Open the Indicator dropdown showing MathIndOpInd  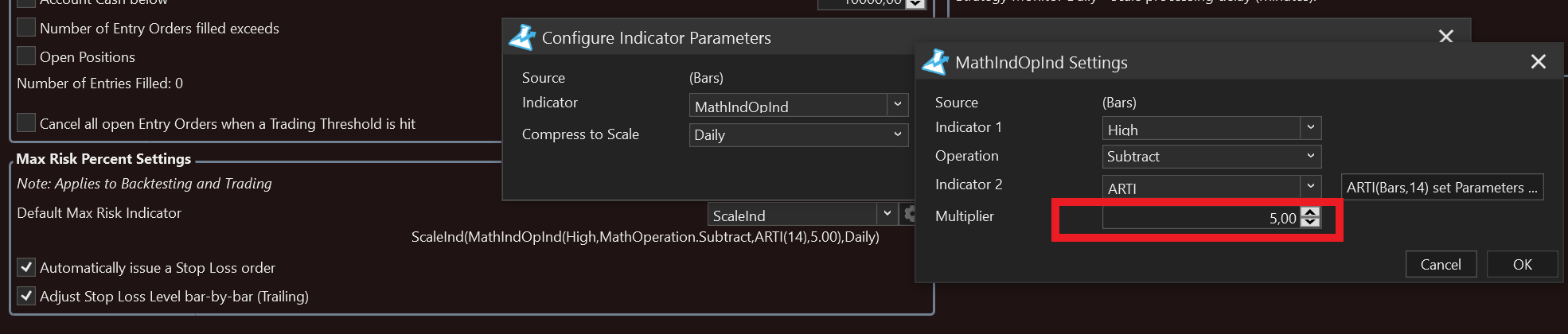click(x=798, y=105)
